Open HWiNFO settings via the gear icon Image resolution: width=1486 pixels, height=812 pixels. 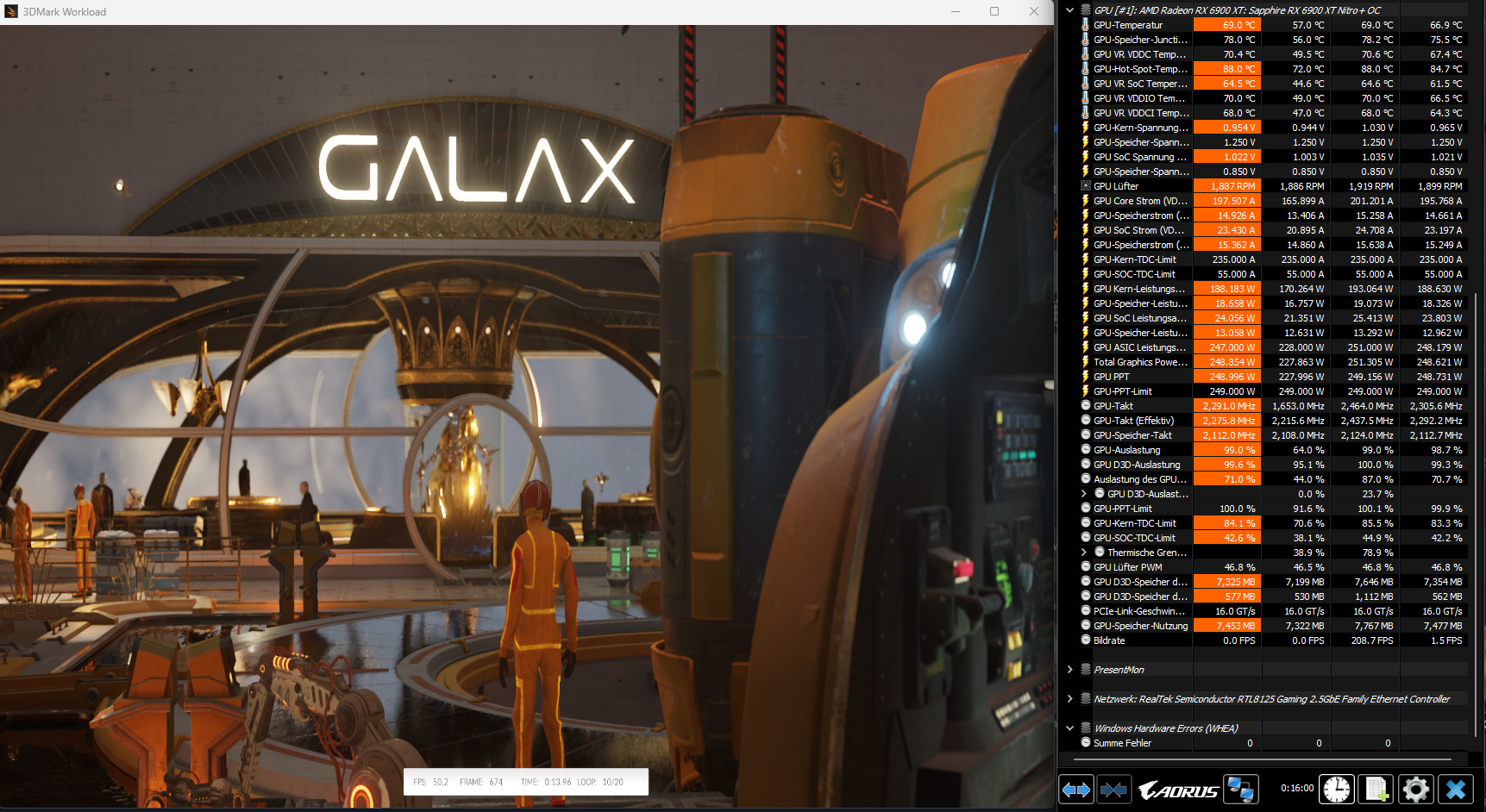pyautogui.click(x=1416, y=789)
